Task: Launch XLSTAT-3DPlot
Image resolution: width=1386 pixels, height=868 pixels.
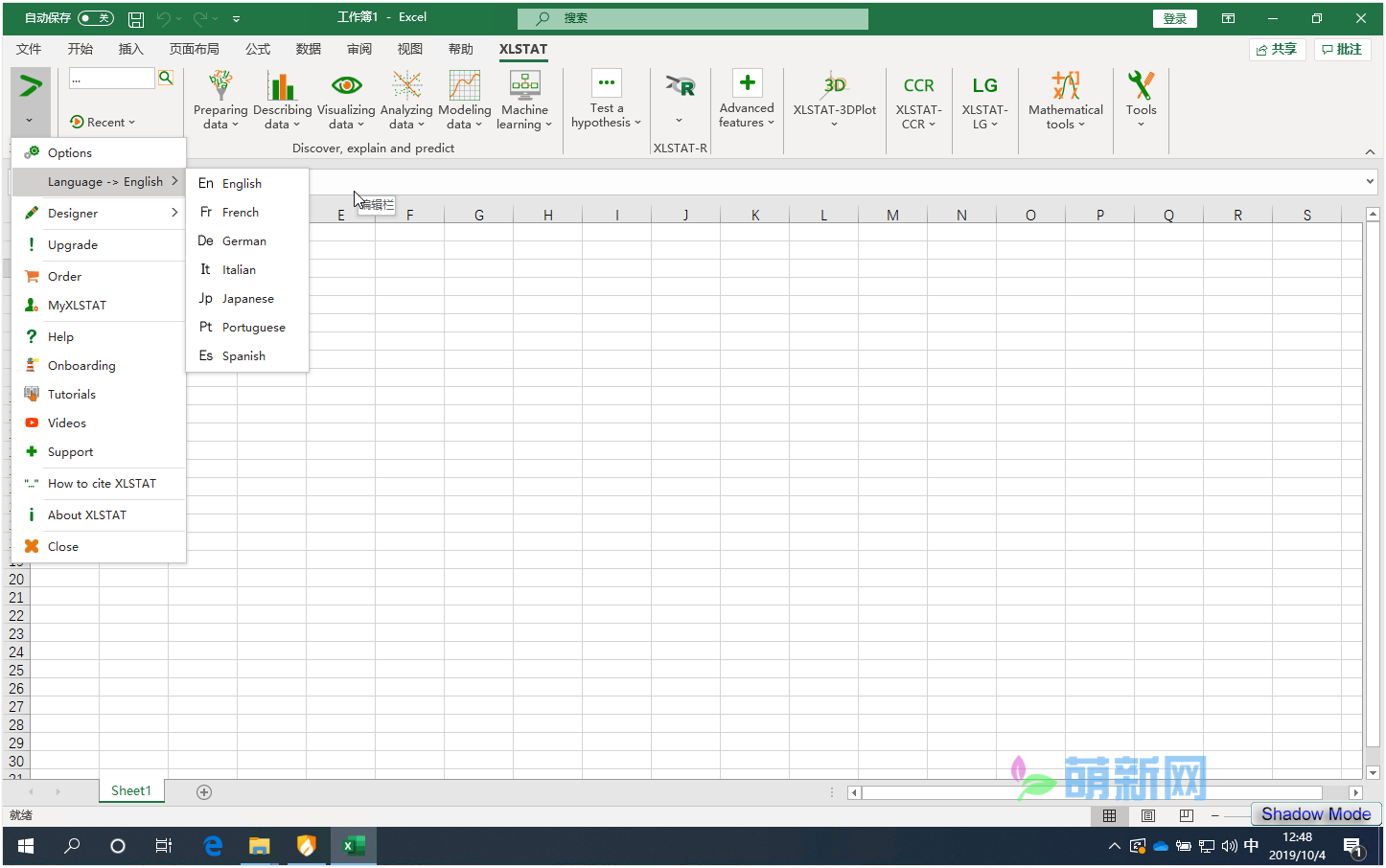Action: click(834, 100)
